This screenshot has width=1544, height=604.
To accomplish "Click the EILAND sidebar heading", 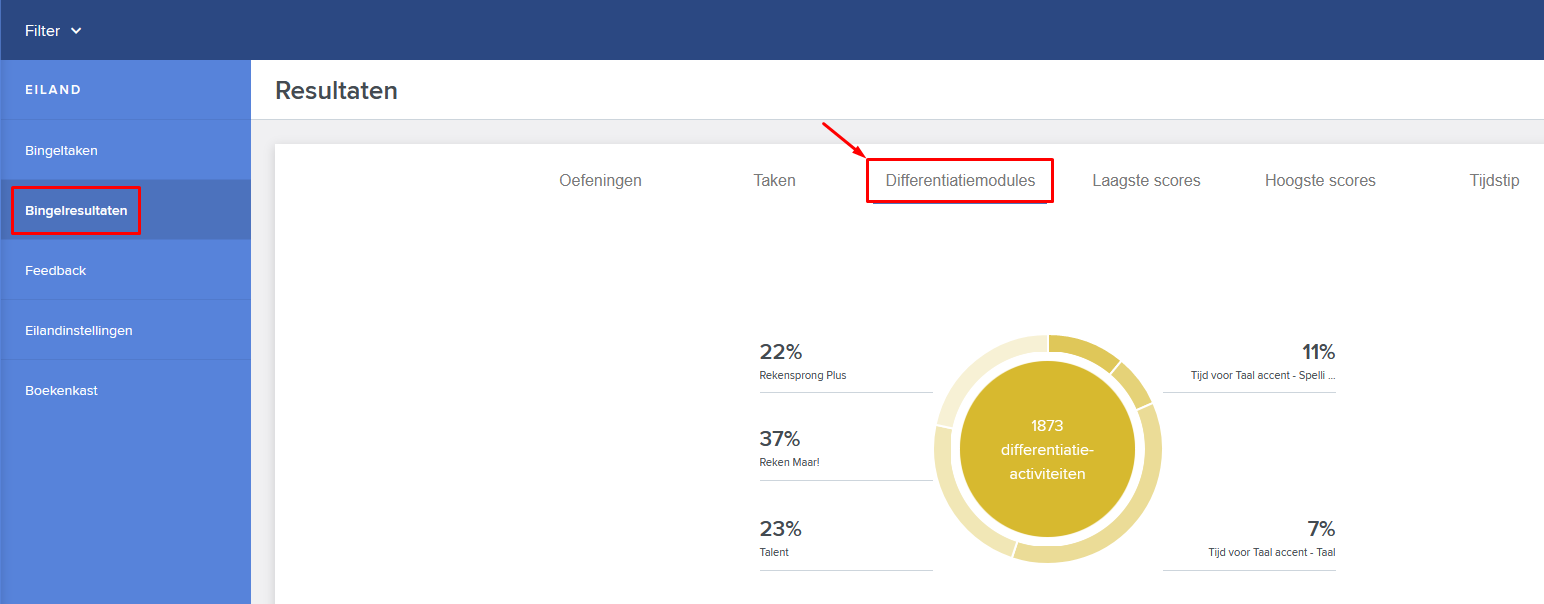I will click(x=53, y=90).
